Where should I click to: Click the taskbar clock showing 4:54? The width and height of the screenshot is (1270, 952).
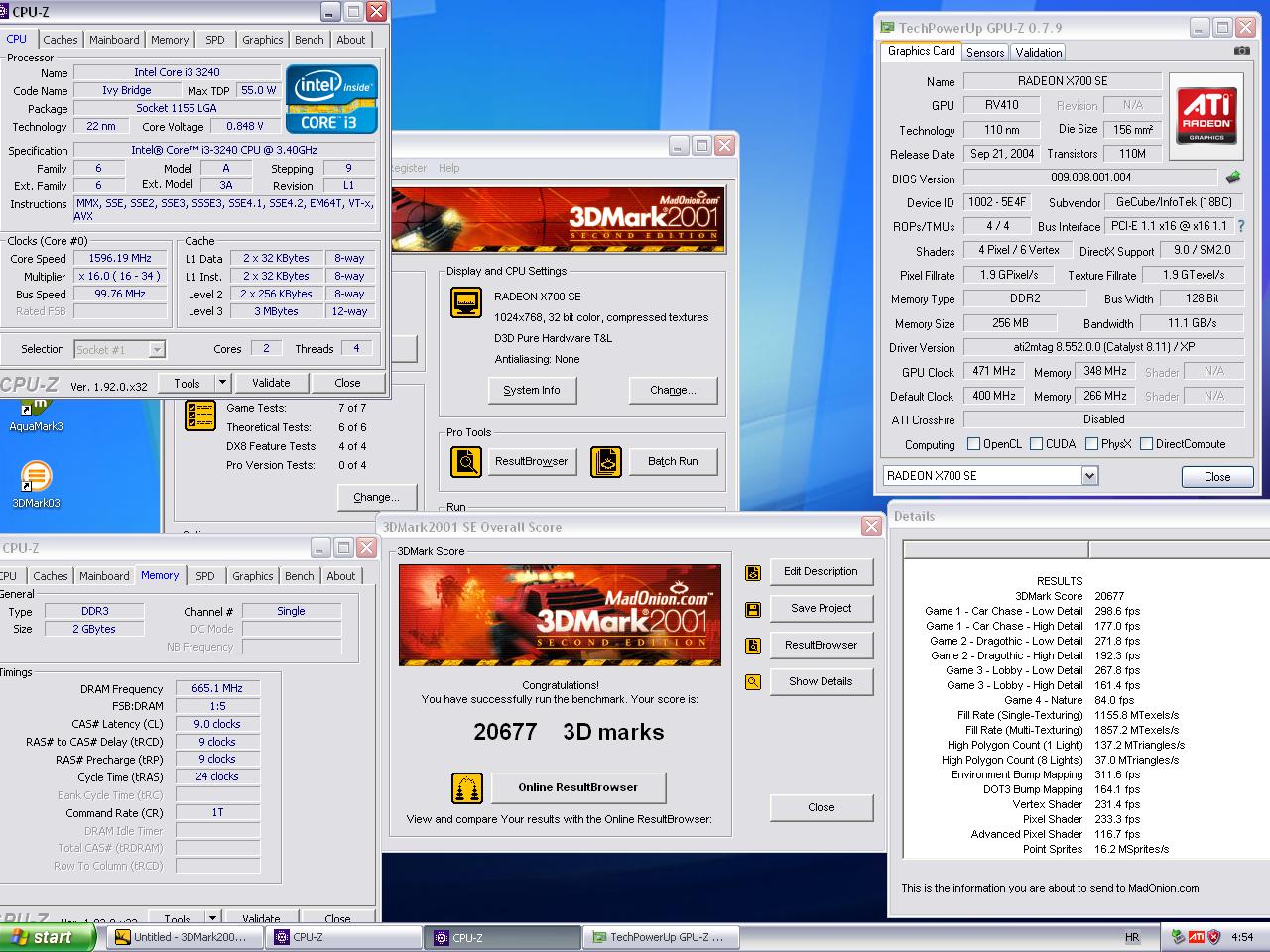[1242, 937]
